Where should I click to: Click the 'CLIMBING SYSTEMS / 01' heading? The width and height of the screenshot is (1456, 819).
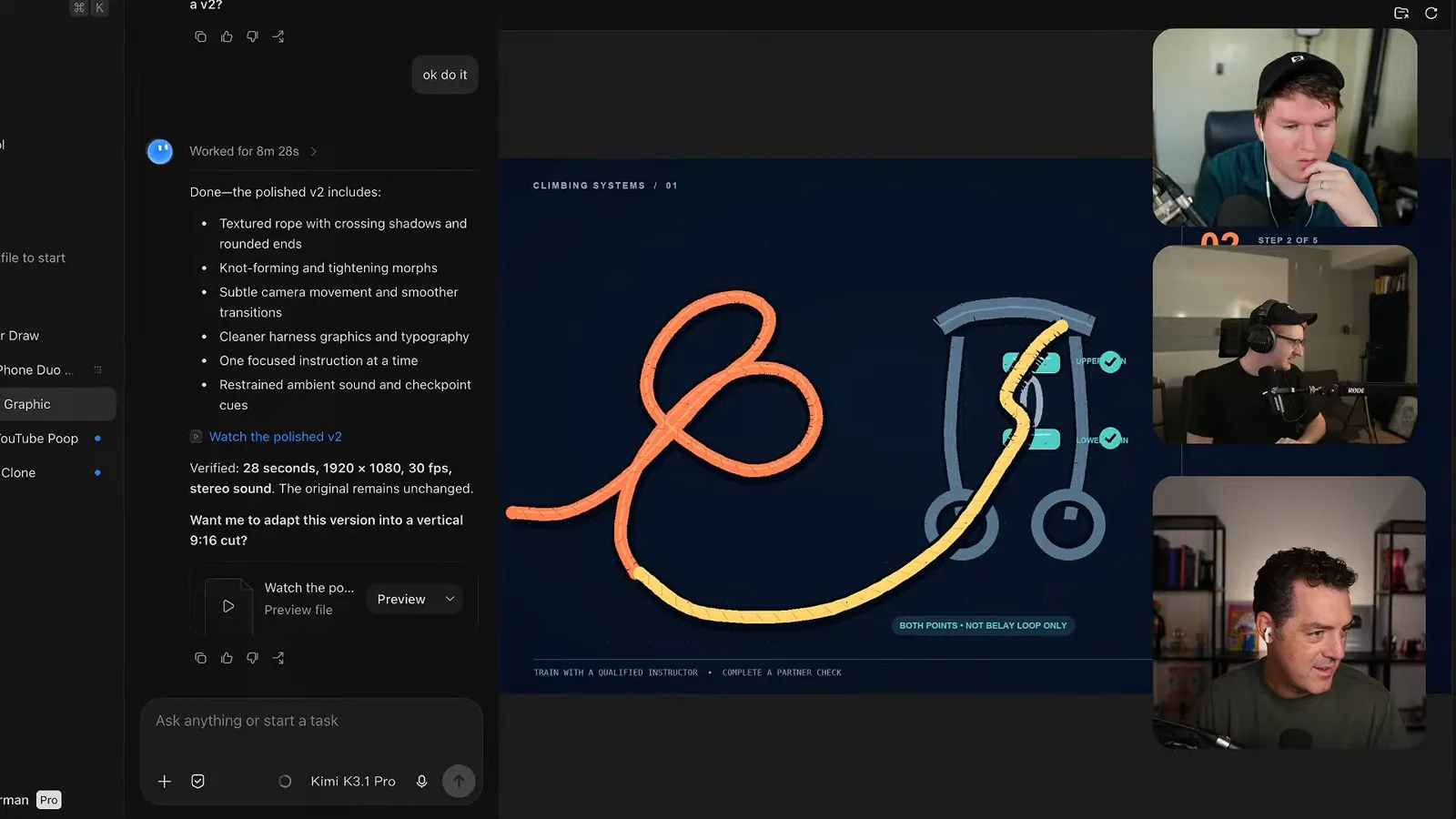pos(605,186)
